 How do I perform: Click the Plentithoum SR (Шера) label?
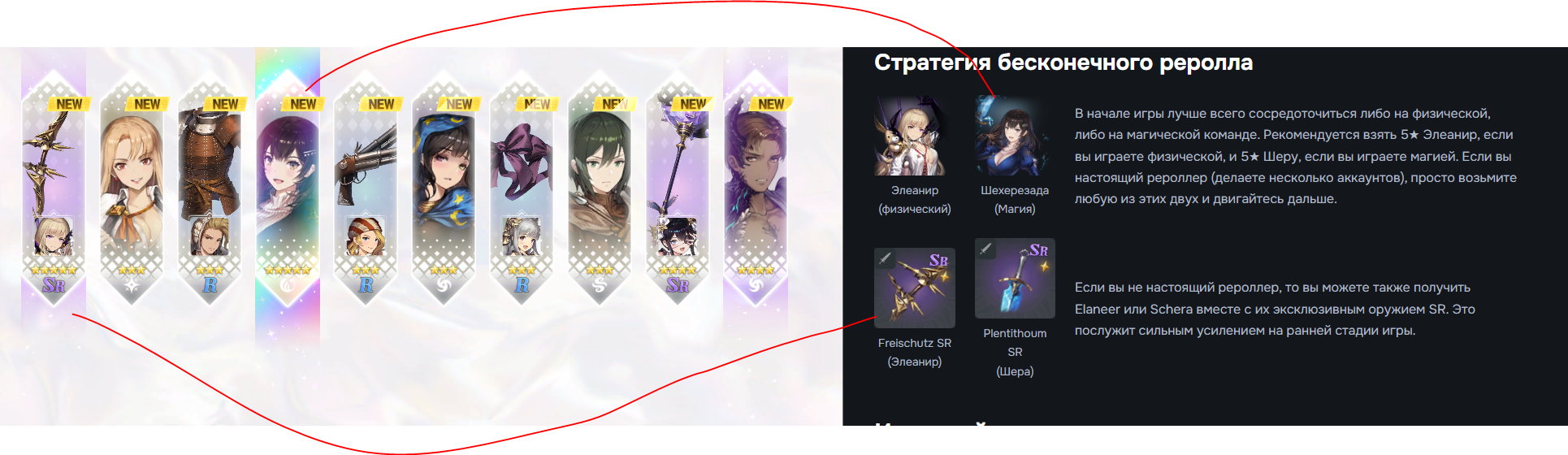click(x=1015, y=353)
